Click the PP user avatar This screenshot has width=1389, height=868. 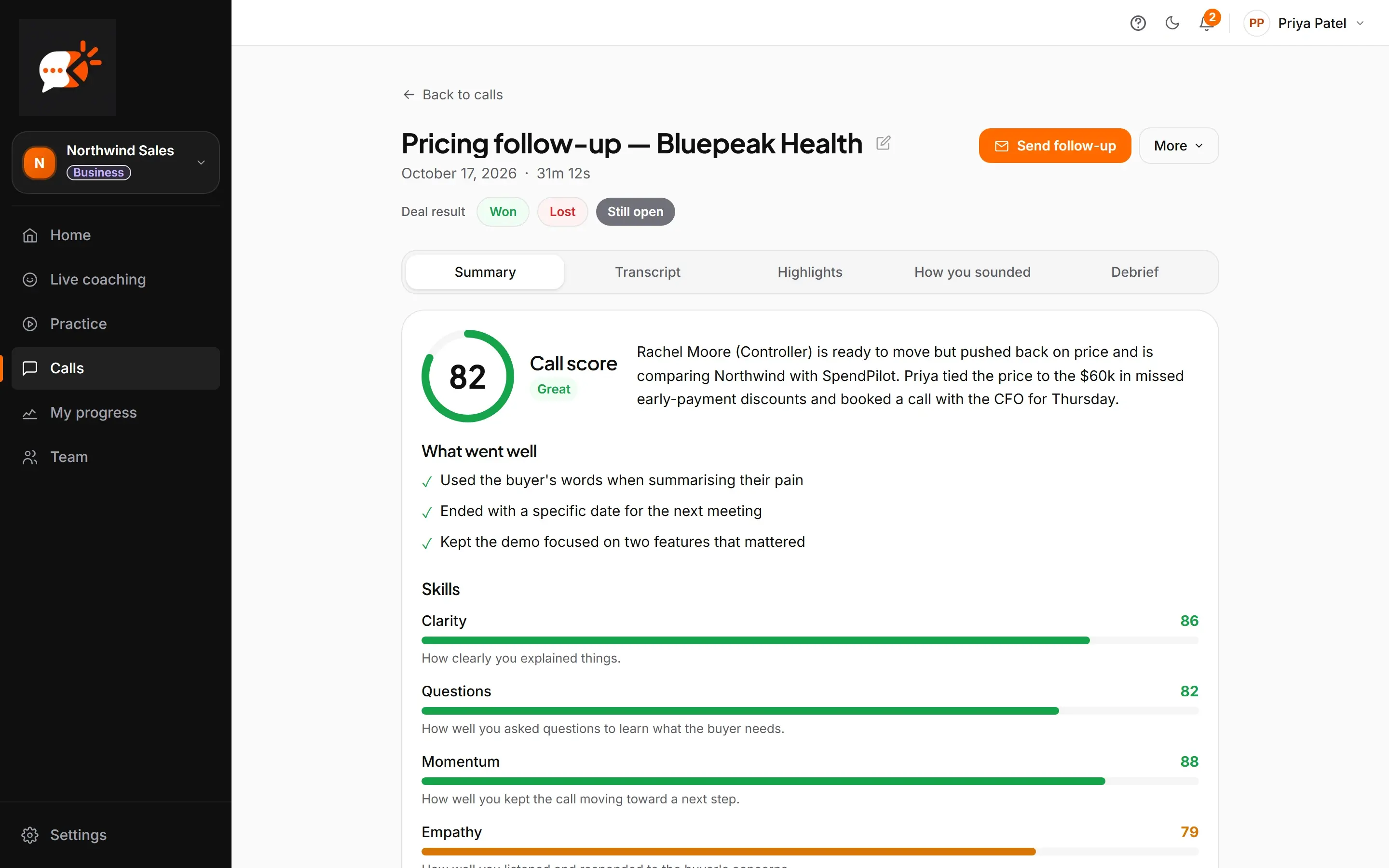click(1256, 23)
